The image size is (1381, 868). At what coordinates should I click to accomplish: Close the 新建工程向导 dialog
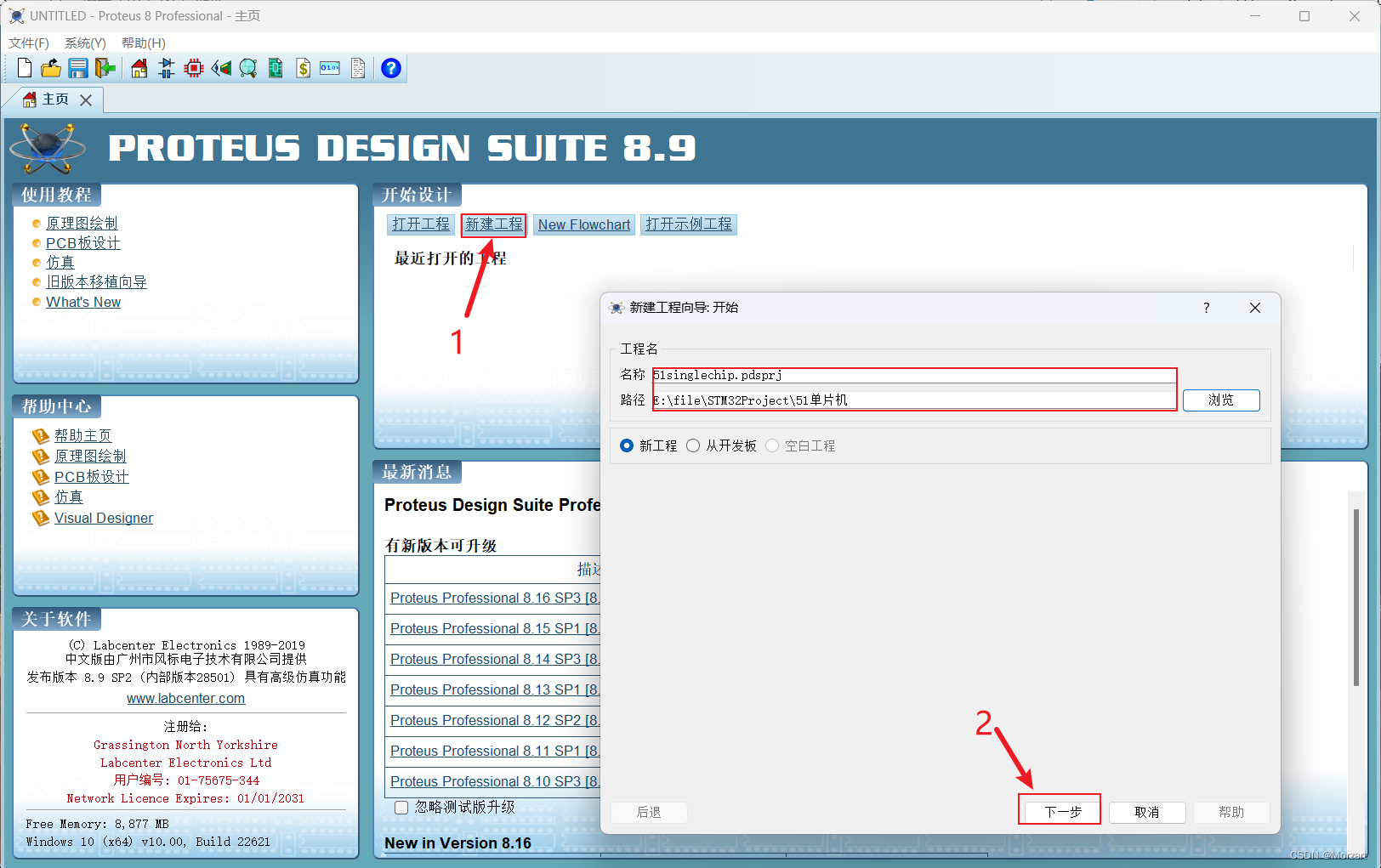1255,308
